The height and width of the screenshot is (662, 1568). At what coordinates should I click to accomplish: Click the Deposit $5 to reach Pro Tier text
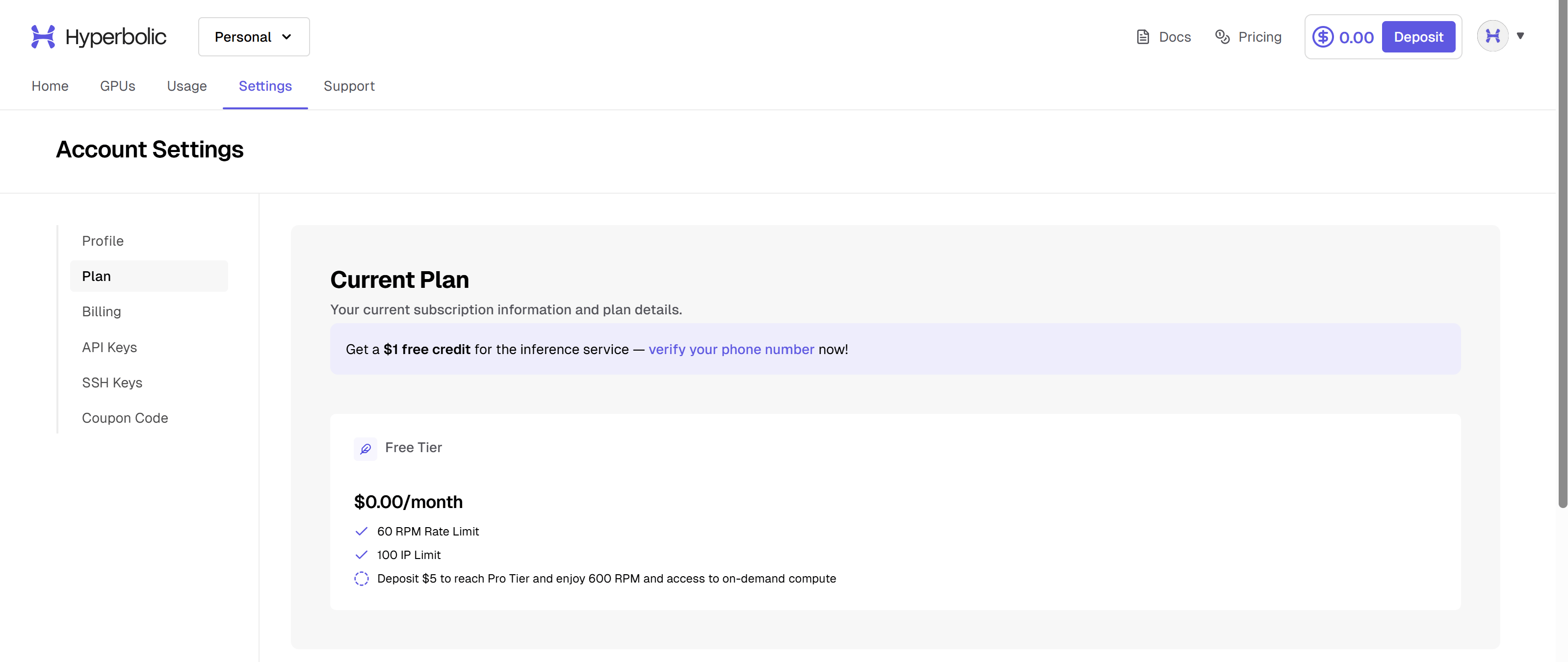pos(606,579)
